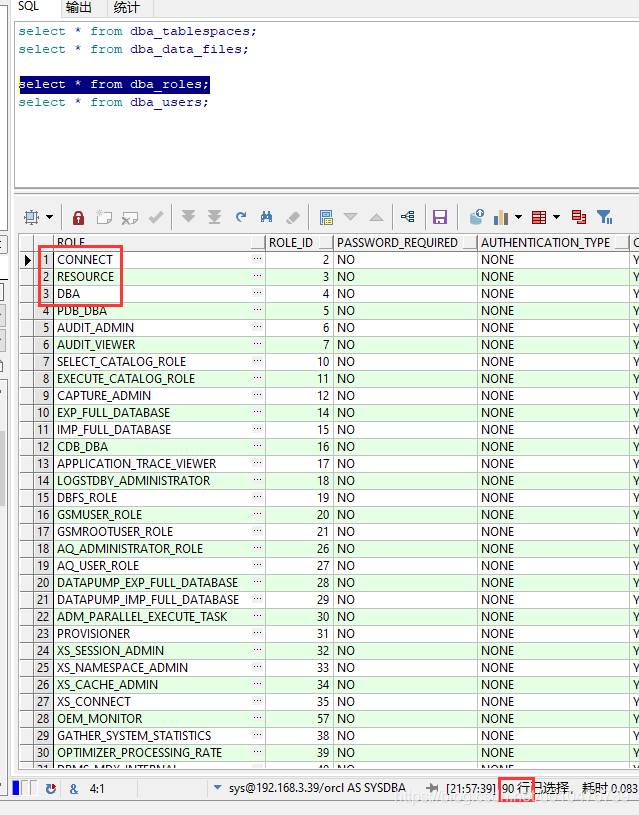639x815 pixels.
Task: Click the red copy-tables icon
Action: 579,217
